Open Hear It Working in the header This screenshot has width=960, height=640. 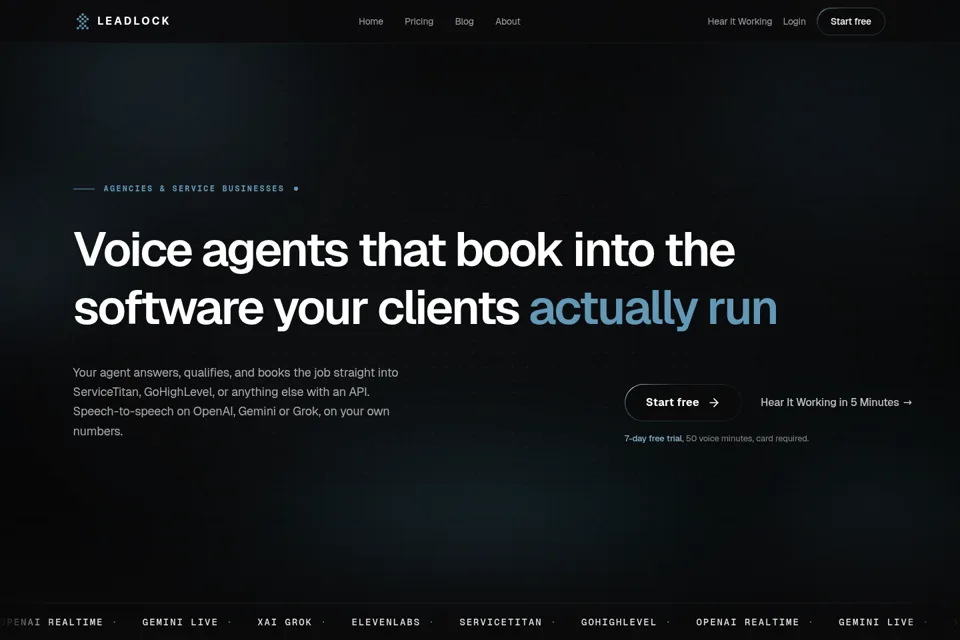740,21
